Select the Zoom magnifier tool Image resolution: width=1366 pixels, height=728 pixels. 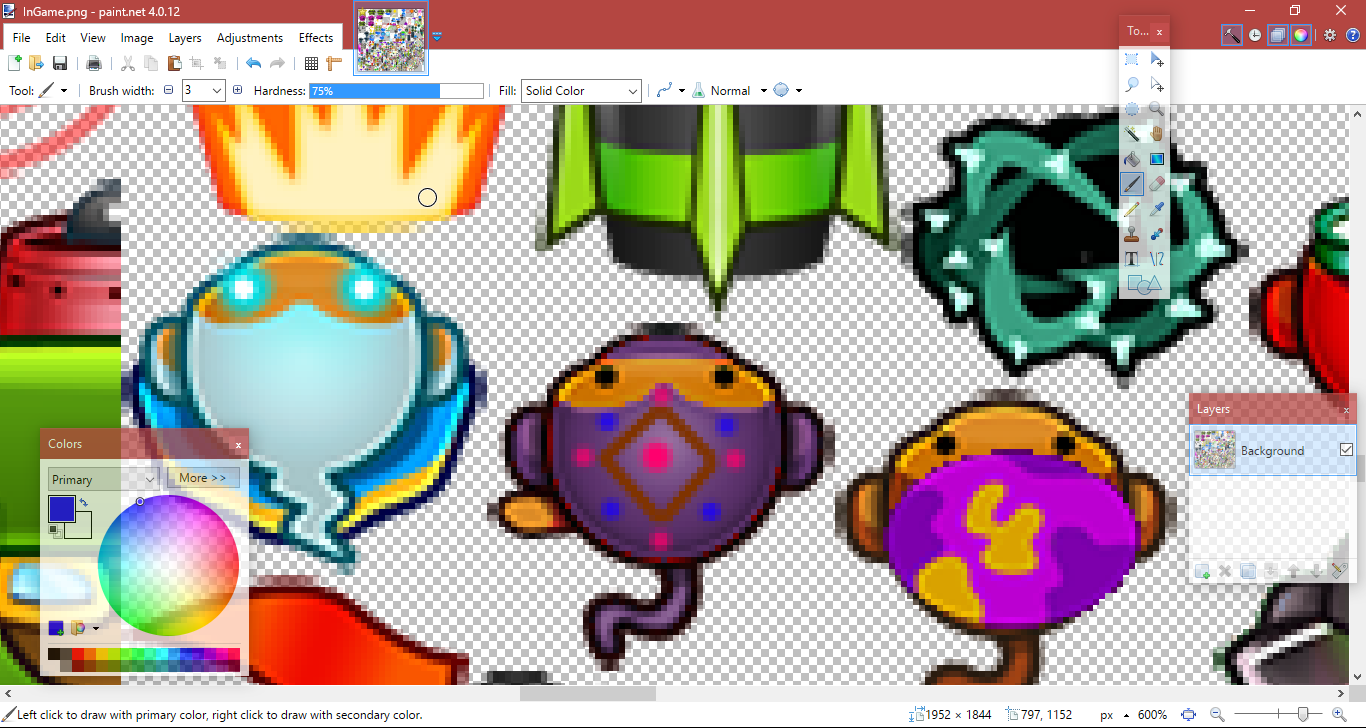pos(1157,109)
